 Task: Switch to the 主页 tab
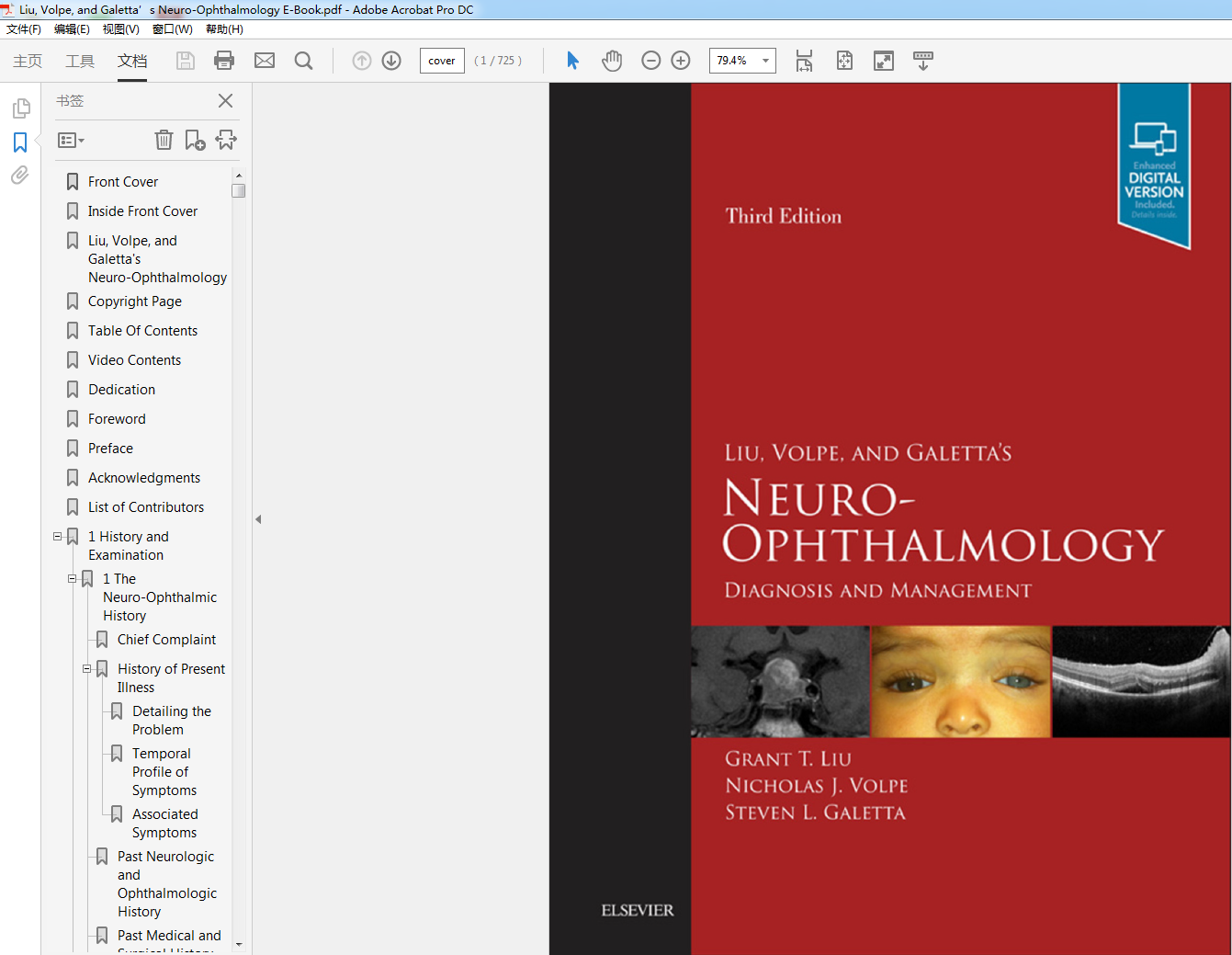point(28,61)
